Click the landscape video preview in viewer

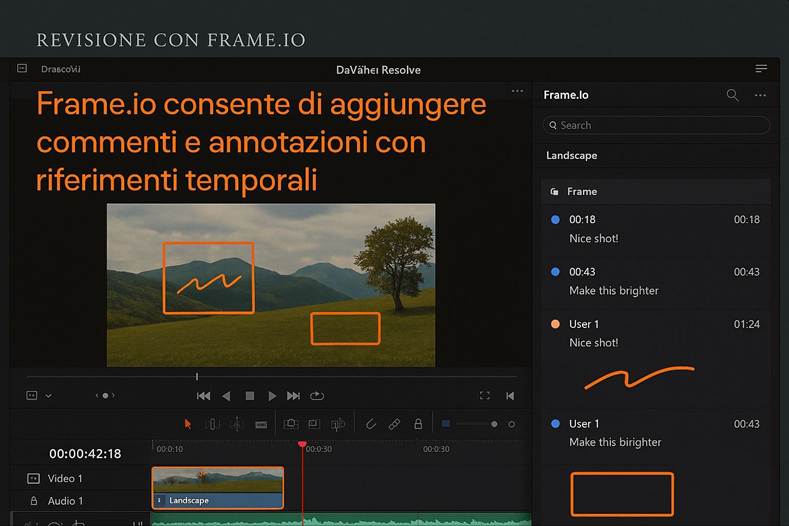pos(271,285)
